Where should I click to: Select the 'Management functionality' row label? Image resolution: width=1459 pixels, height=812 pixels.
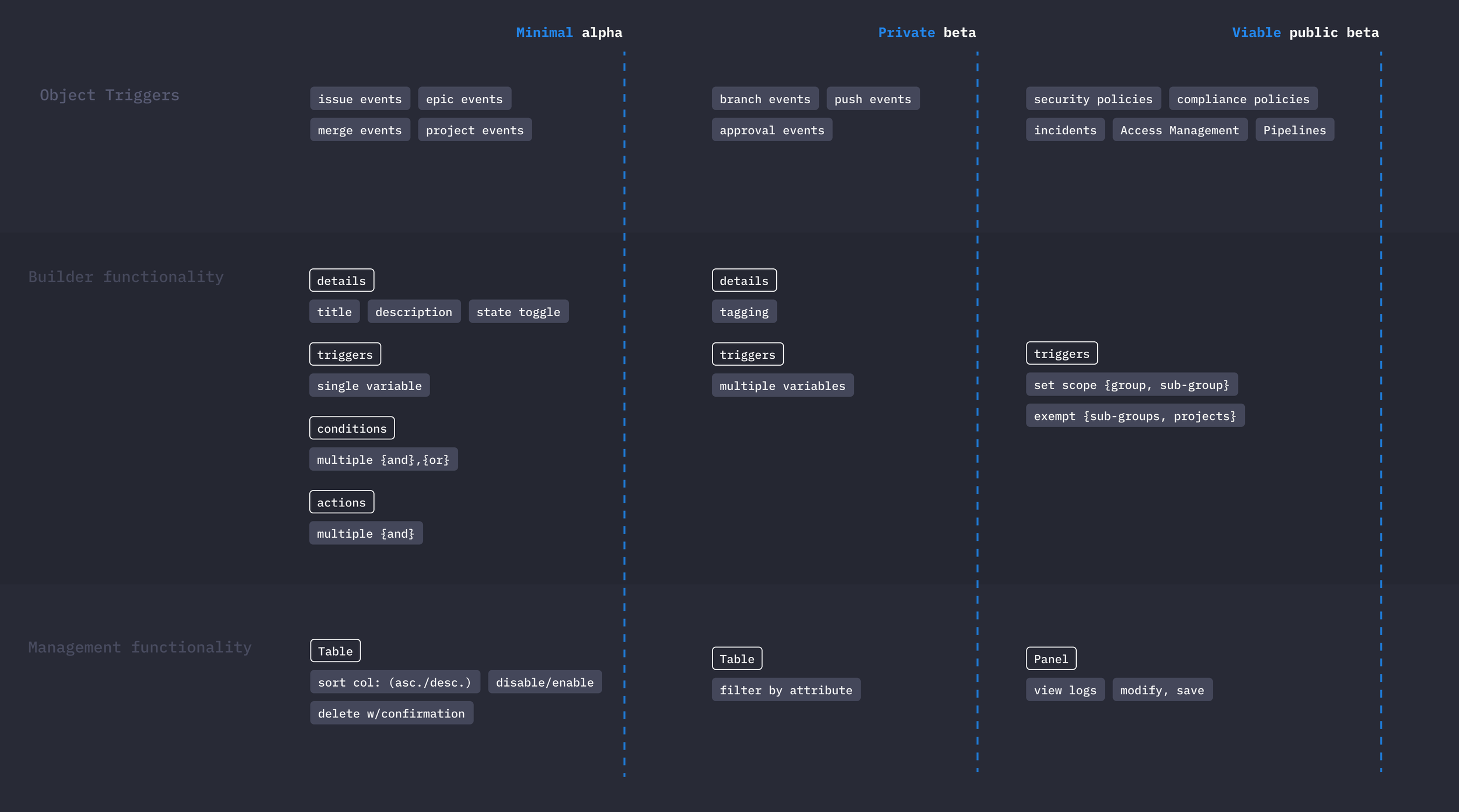coord(139,647)
